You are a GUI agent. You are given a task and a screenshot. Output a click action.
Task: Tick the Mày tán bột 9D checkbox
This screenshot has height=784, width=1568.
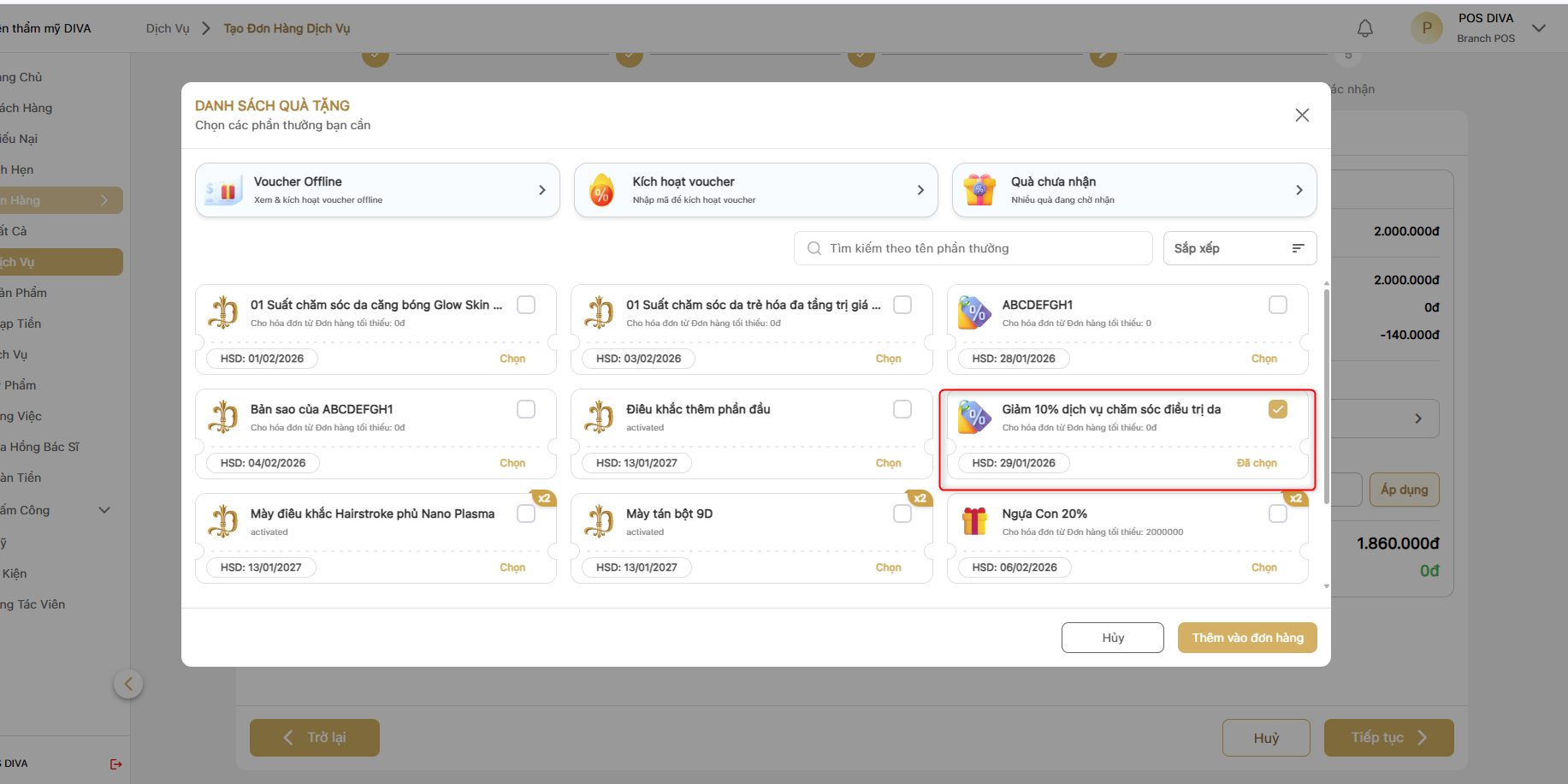[902, 514]
